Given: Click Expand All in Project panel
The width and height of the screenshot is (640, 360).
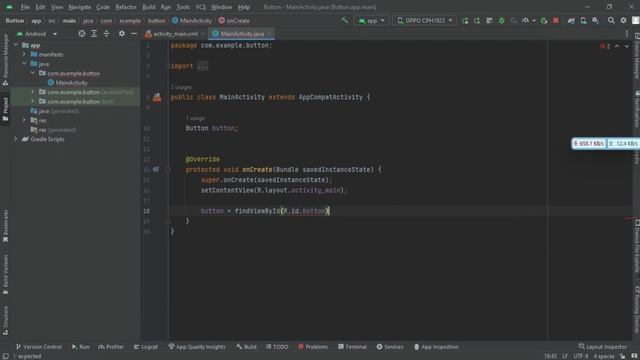Looking at the screenshot, I should click(x=94, y=34).
